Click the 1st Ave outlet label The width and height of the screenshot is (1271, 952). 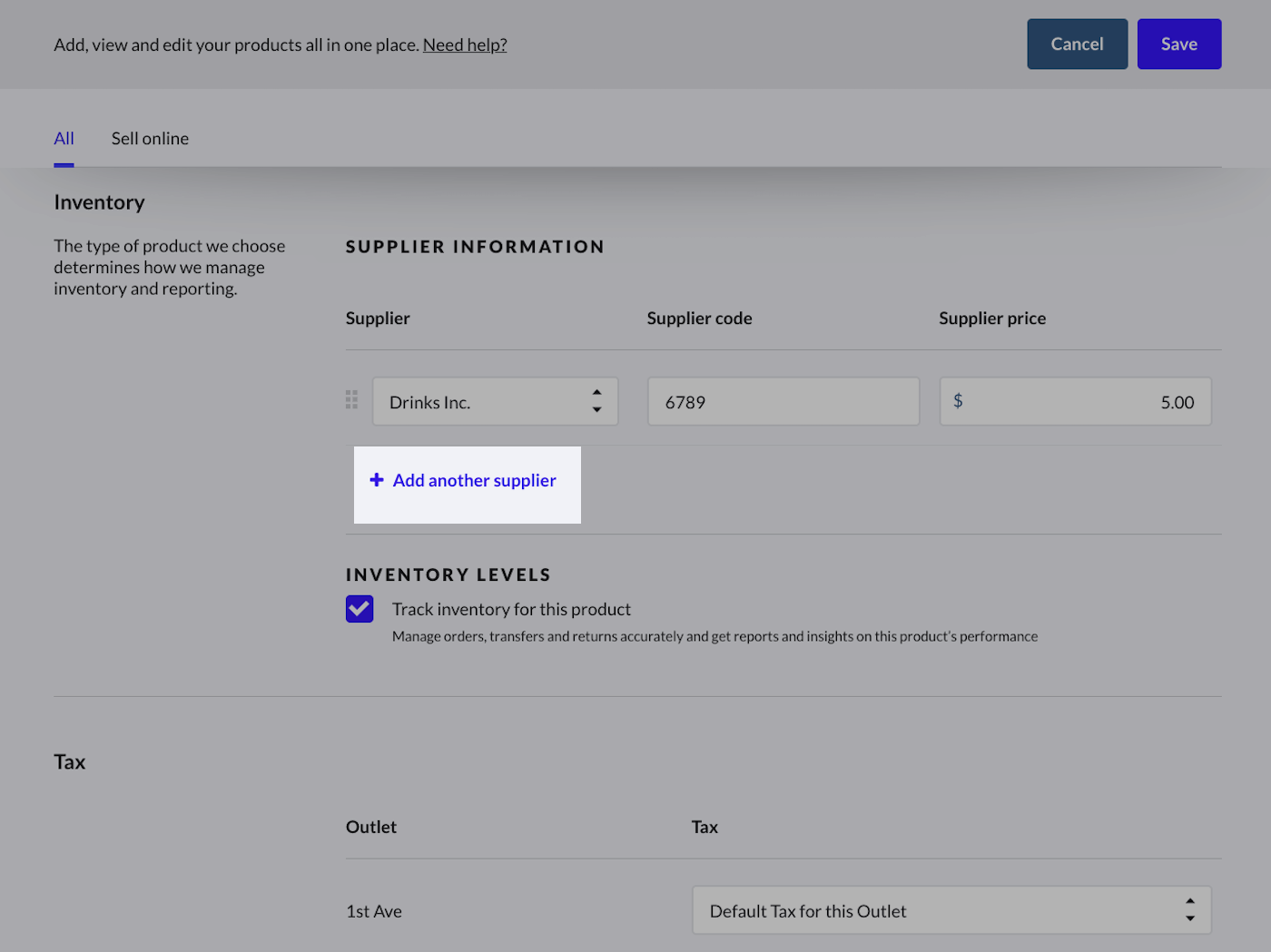tap(374, 911)
